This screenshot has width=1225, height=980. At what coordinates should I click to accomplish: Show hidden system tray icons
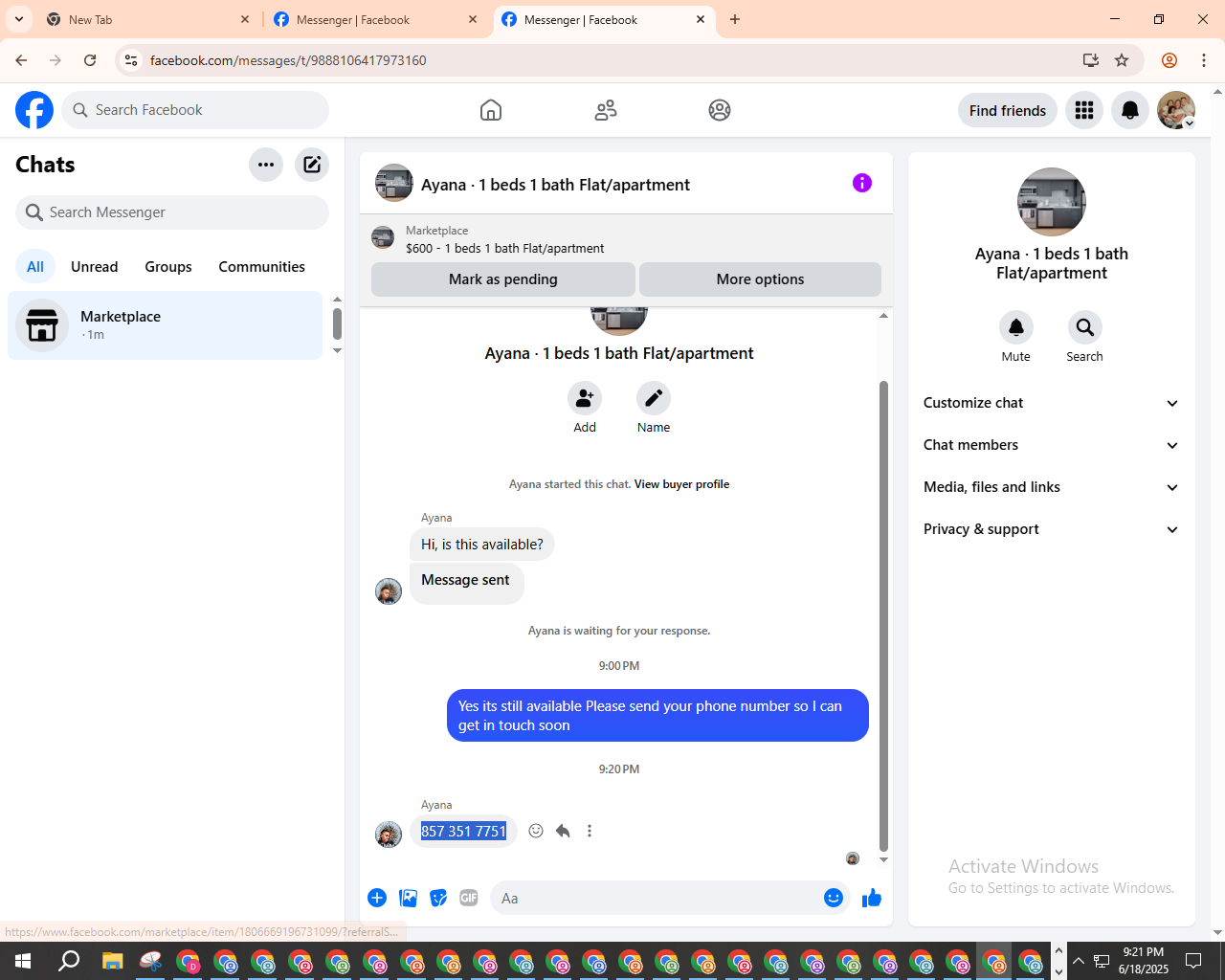tap(1079, 961)
